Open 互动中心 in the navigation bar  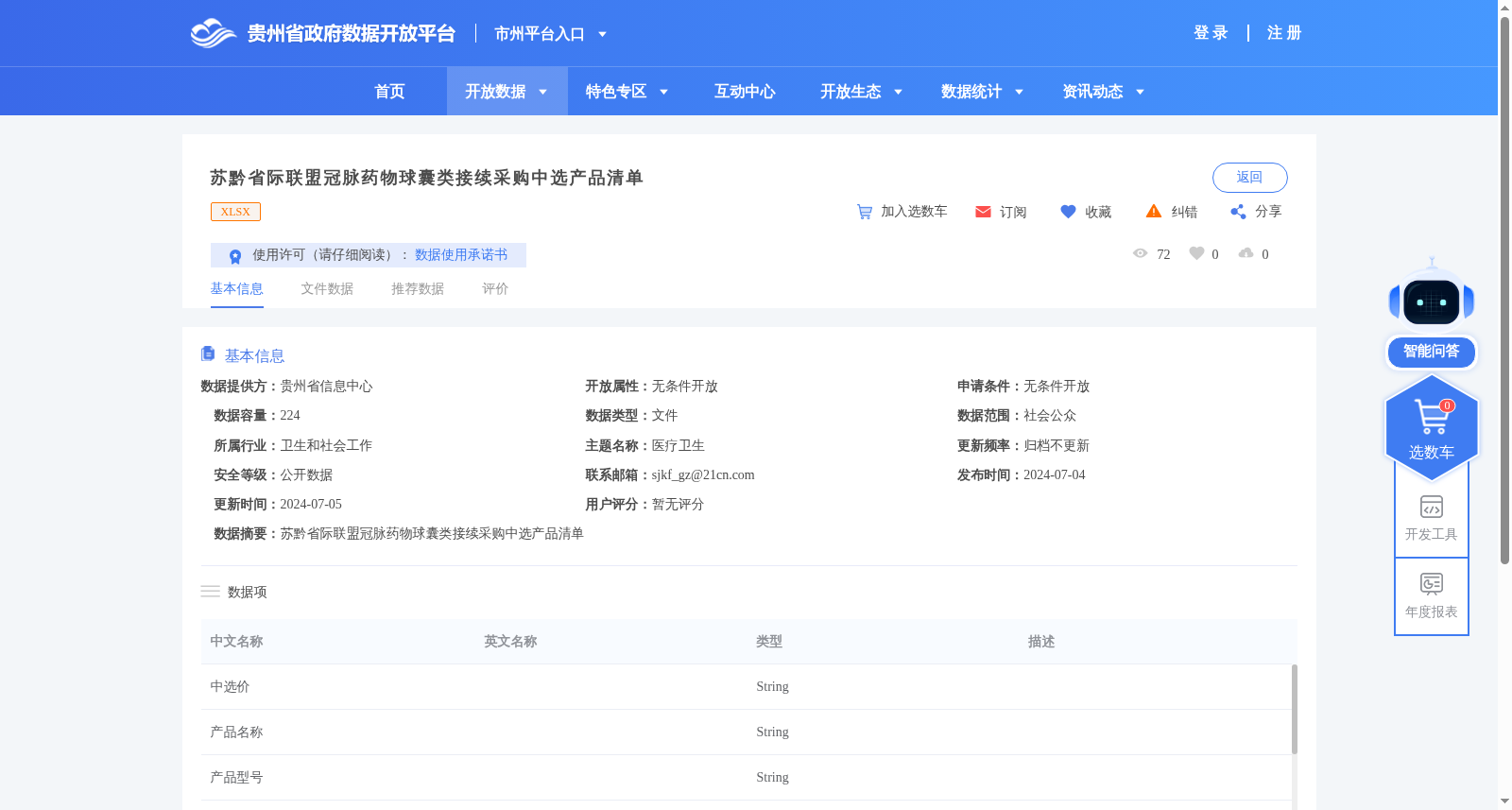(745, 92)
